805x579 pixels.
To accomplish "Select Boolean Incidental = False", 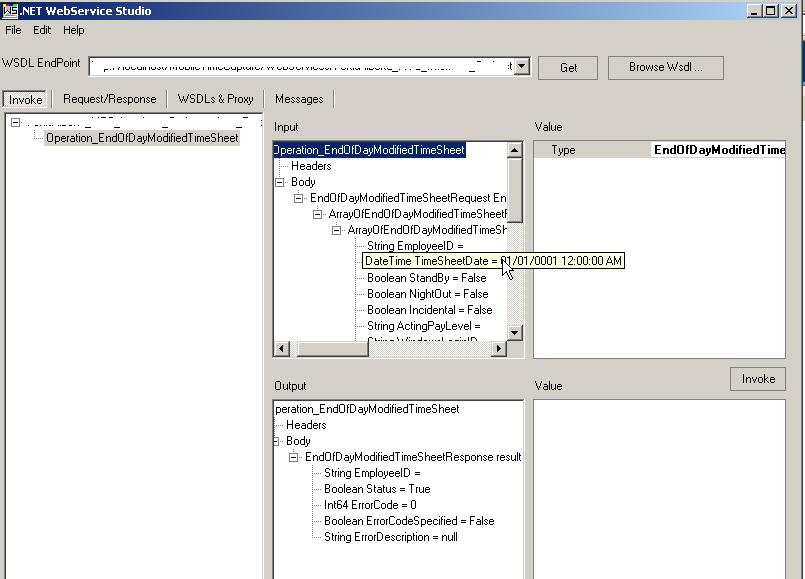I will 430,310.
